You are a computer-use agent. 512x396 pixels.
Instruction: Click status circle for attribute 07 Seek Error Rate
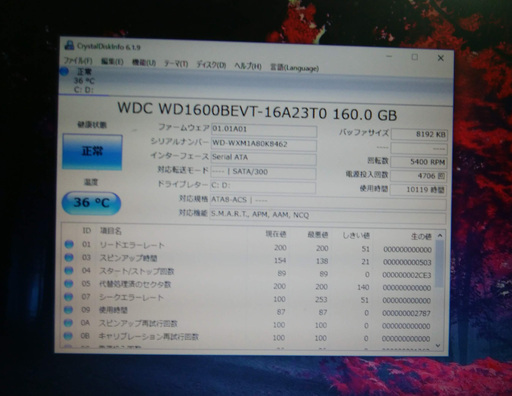(x=68, y=297)
